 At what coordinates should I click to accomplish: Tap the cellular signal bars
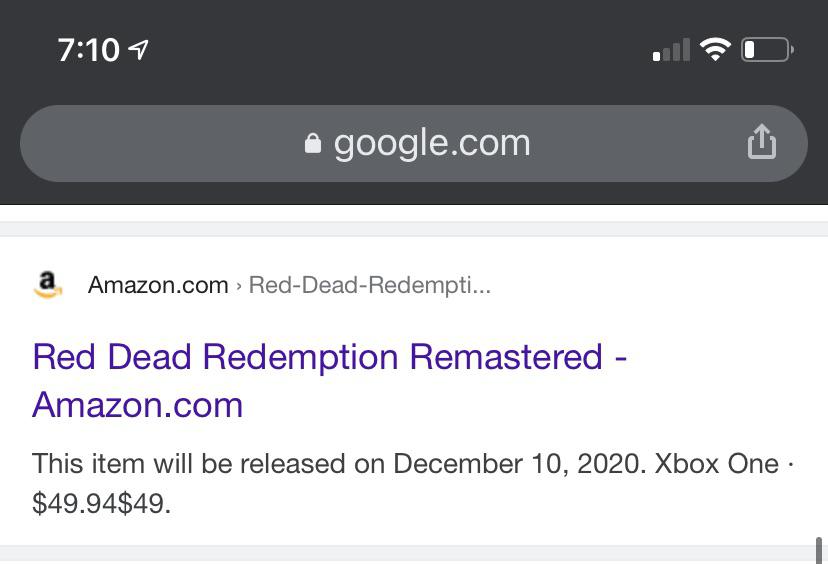coord(671,50)
